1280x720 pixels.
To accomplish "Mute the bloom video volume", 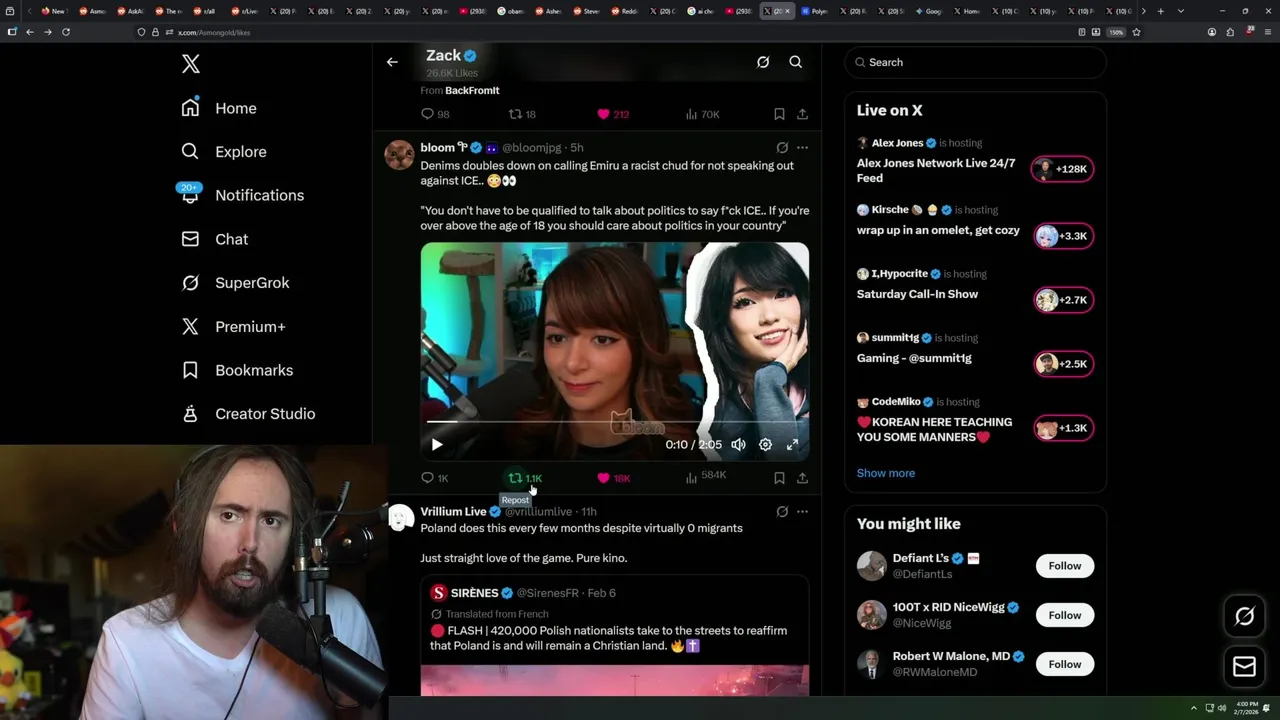I will (738, 445).
